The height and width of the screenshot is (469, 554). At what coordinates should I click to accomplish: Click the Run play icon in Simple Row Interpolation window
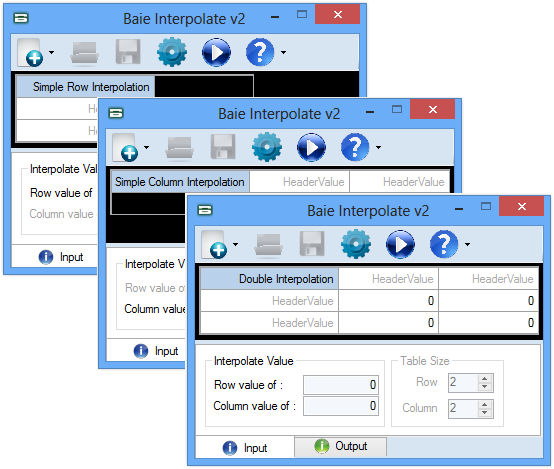(216, 52)
